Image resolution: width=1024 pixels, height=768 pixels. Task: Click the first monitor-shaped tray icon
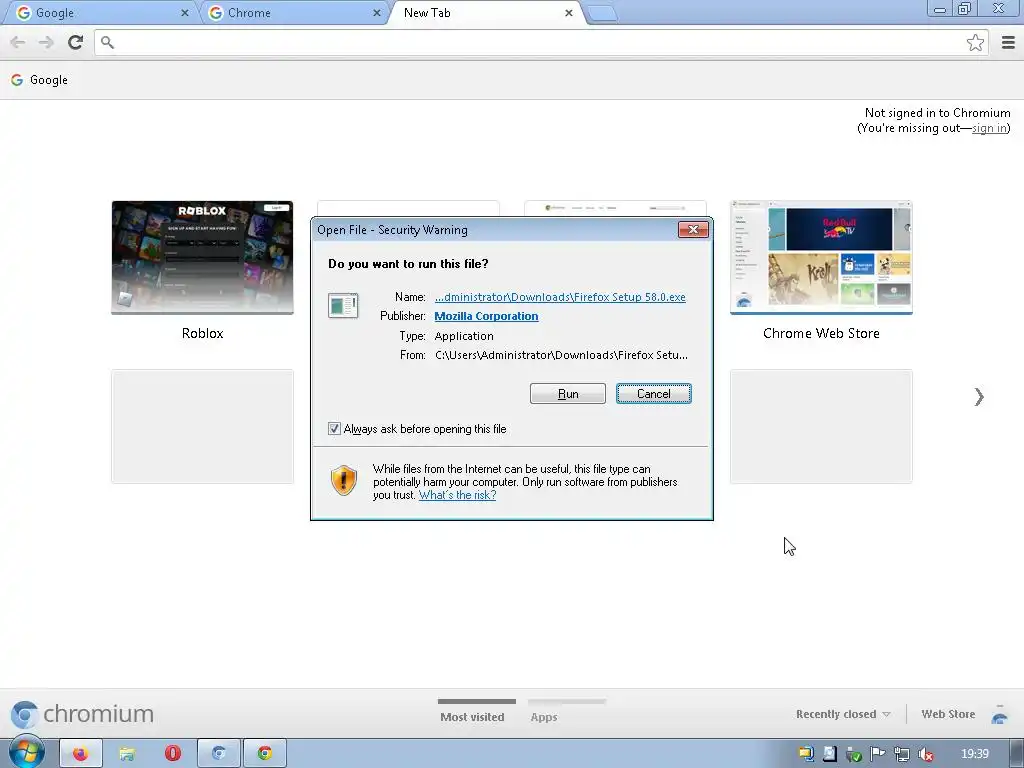click(x=806, y=754)
